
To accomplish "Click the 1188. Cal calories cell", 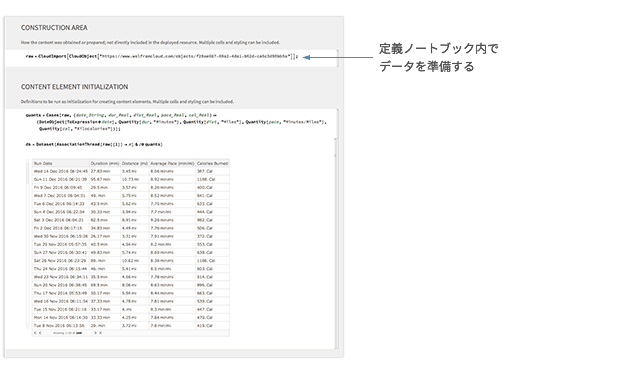I will click(x=212, y=179).
